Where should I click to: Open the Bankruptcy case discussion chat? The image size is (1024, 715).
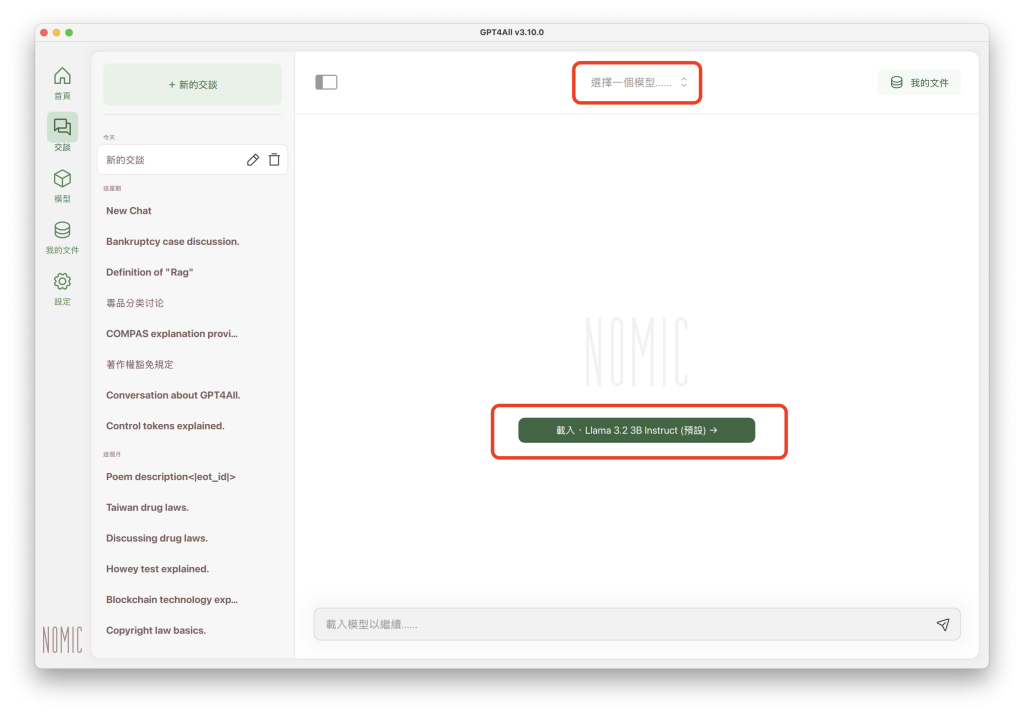coord(172,241)
